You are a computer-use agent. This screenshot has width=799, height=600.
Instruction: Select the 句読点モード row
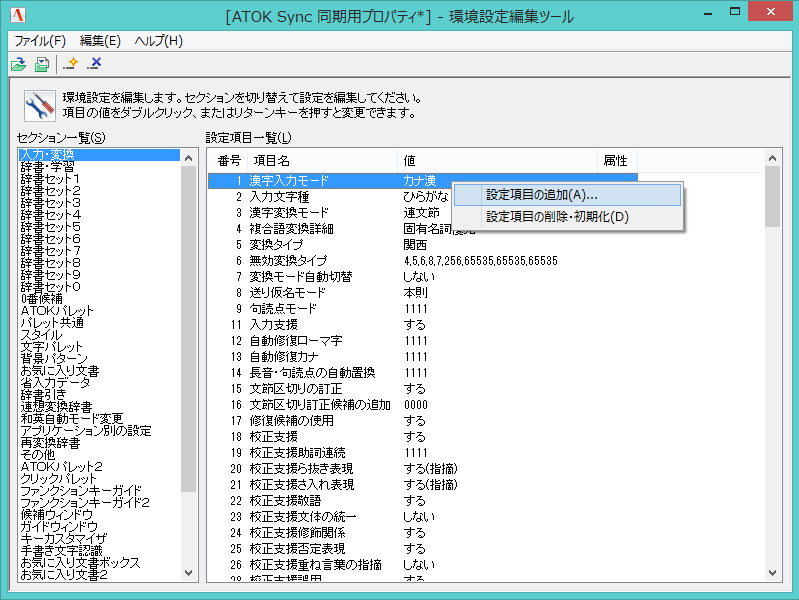(422, 308)
